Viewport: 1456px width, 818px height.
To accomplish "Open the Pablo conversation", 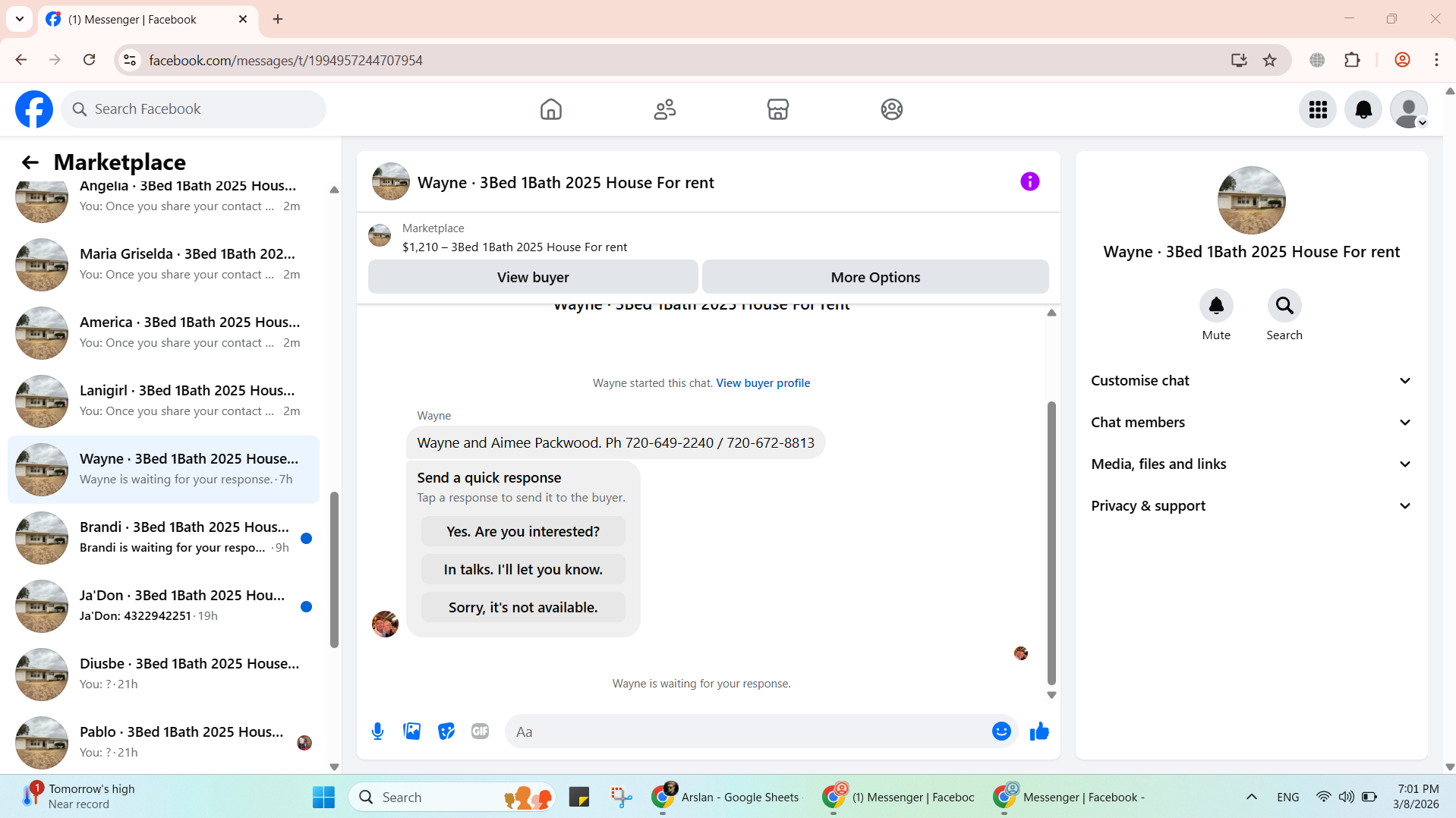I will pyautogui.click(x=163, y=743).
